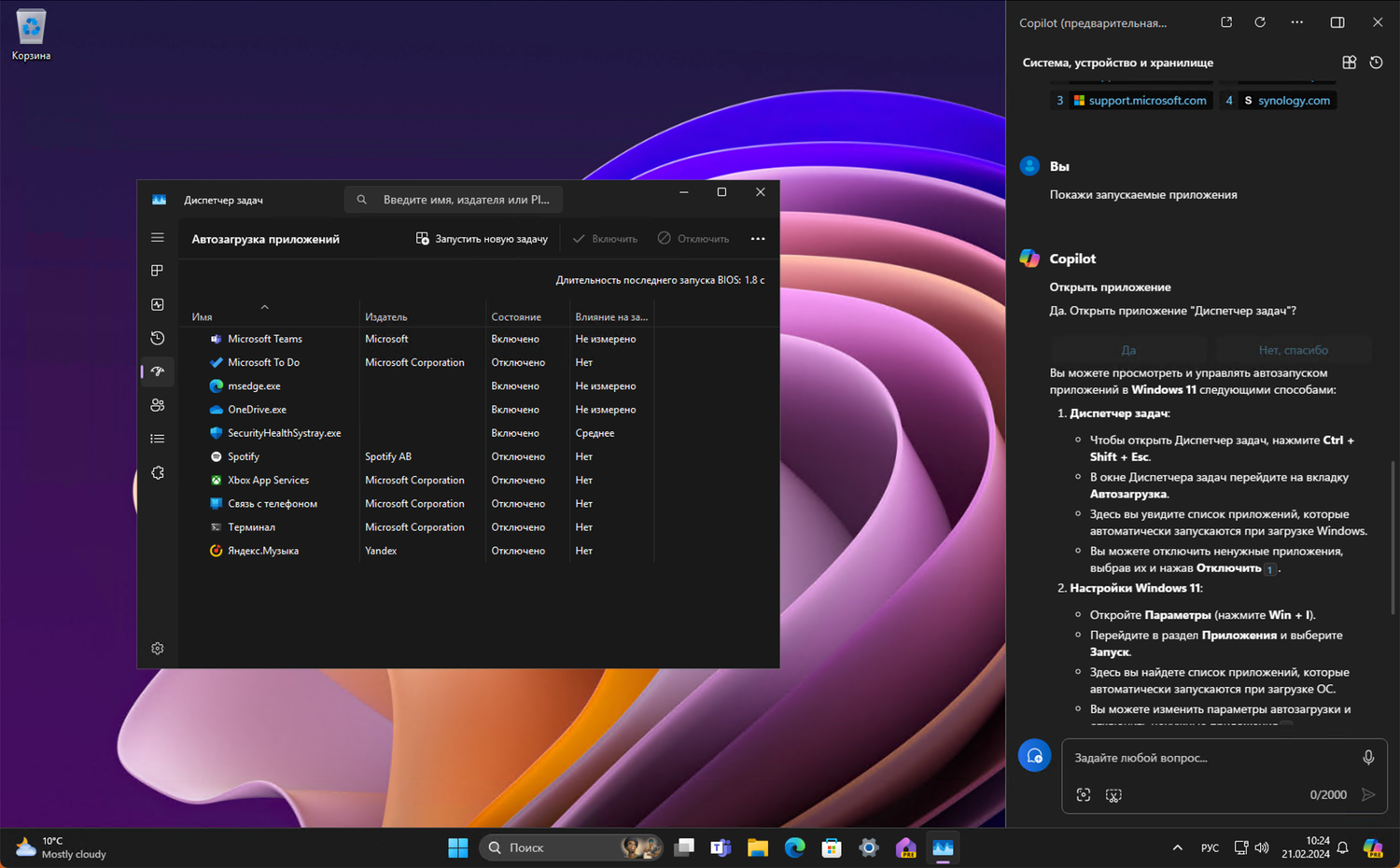Open the Users page in sidebar
Image resolution: width=1400 pixels, height=868 pixels.
[x=158, y=405]
